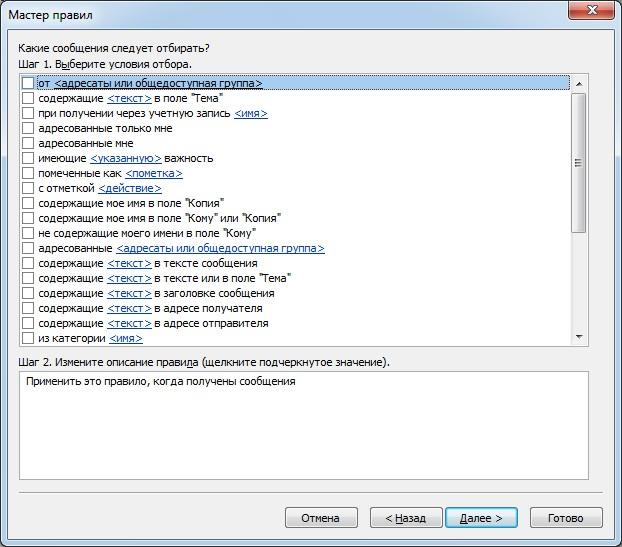622x547 pixels.
Task: Finish the wizard with Готово button
Action: [566, 518]
